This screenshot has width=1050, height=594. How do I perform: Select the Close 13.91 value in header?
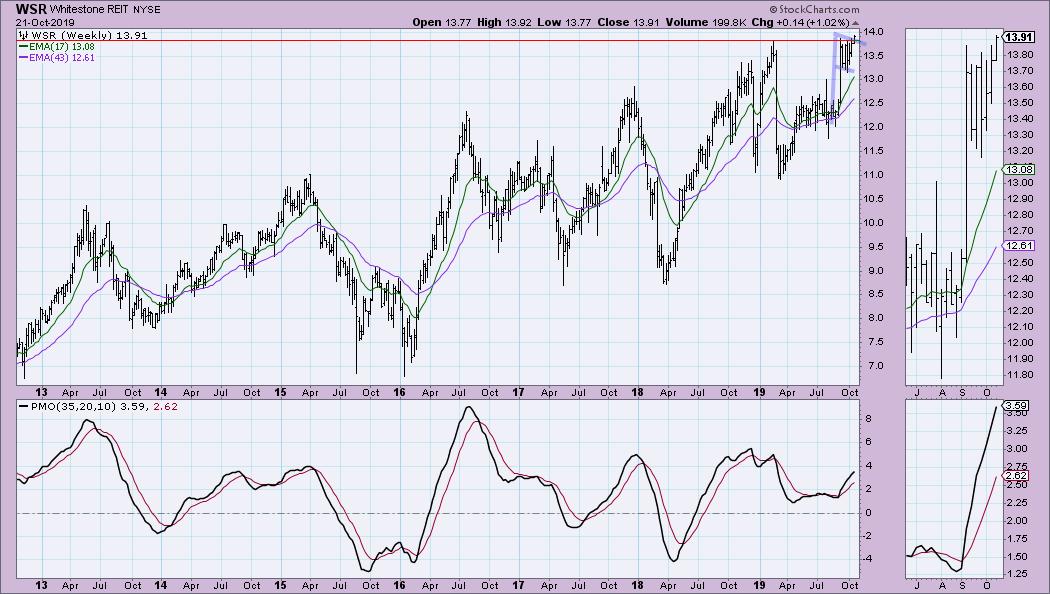pos(628,22)
